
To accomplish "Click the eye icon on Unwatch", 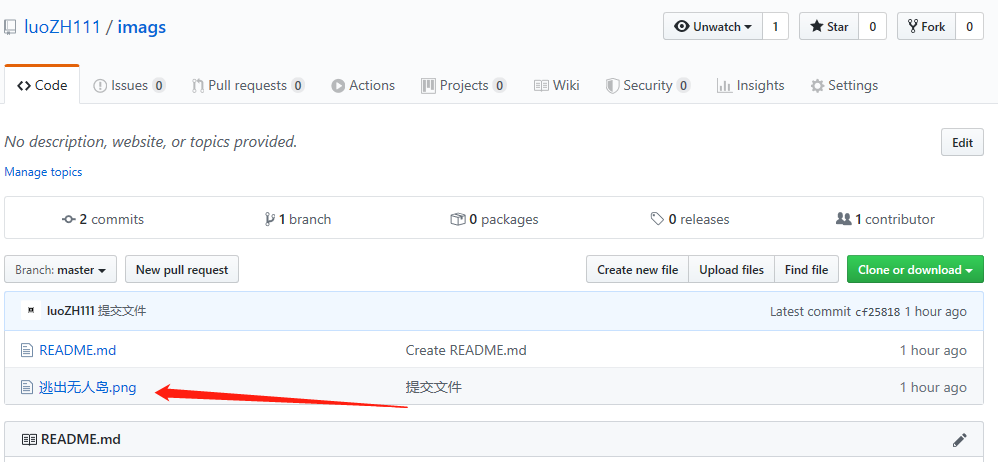I will pyautogui.click(x=682, y=27).
